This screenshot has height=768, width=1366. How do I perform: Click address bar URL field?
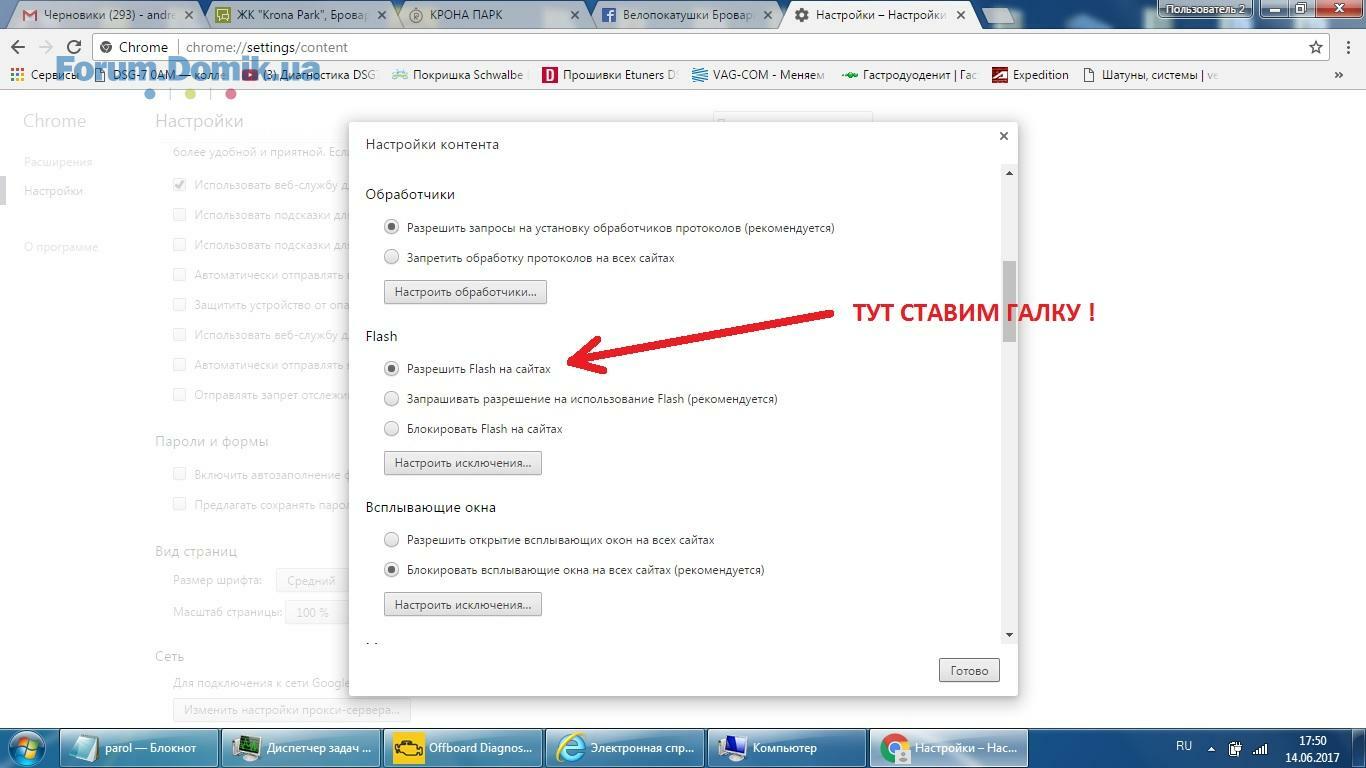[700, 47]
